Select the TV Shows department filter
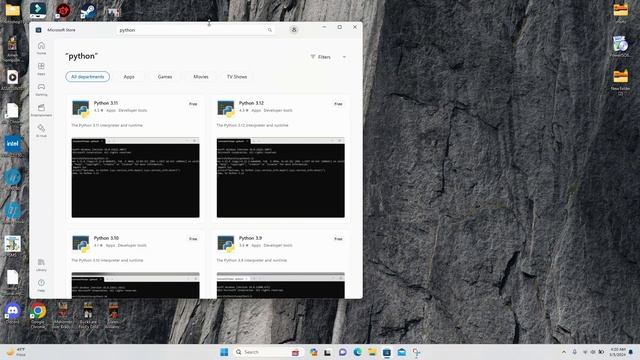Viewport: 640px width, 360px height. (x=237, y=77)
